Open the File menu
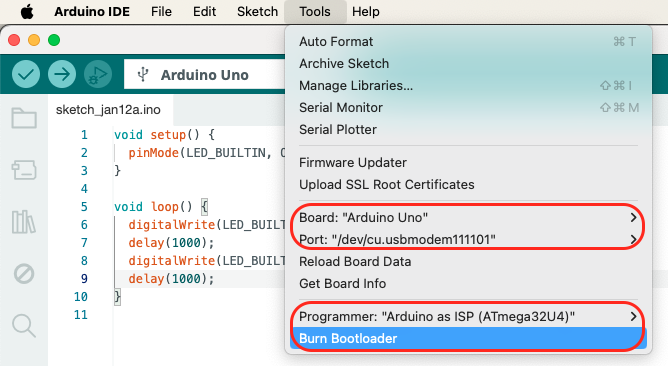 tap(161, 12)
